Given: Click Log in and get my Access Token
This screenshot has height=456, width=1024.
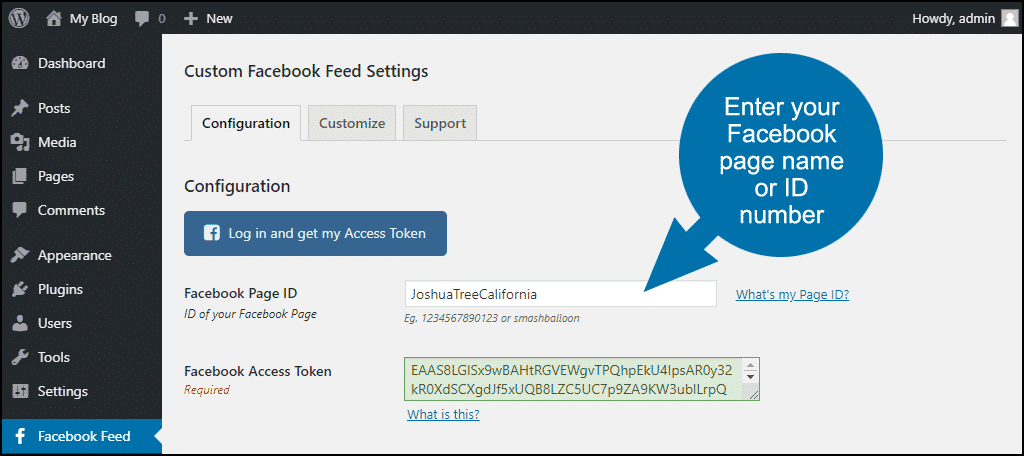Looking at the screenshot, I should 315,233.
